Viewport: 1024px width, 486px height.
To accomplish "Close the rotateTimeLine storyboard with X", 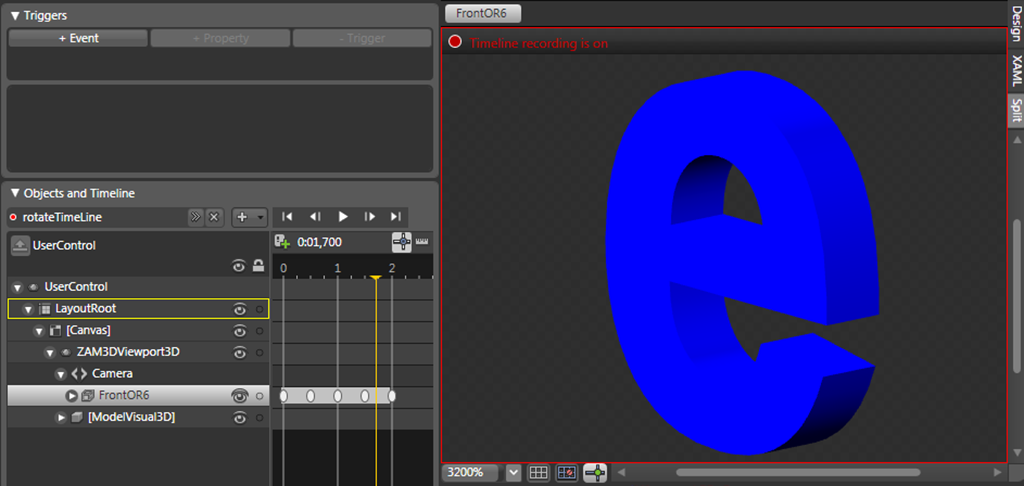I will [x=213, y=218].
